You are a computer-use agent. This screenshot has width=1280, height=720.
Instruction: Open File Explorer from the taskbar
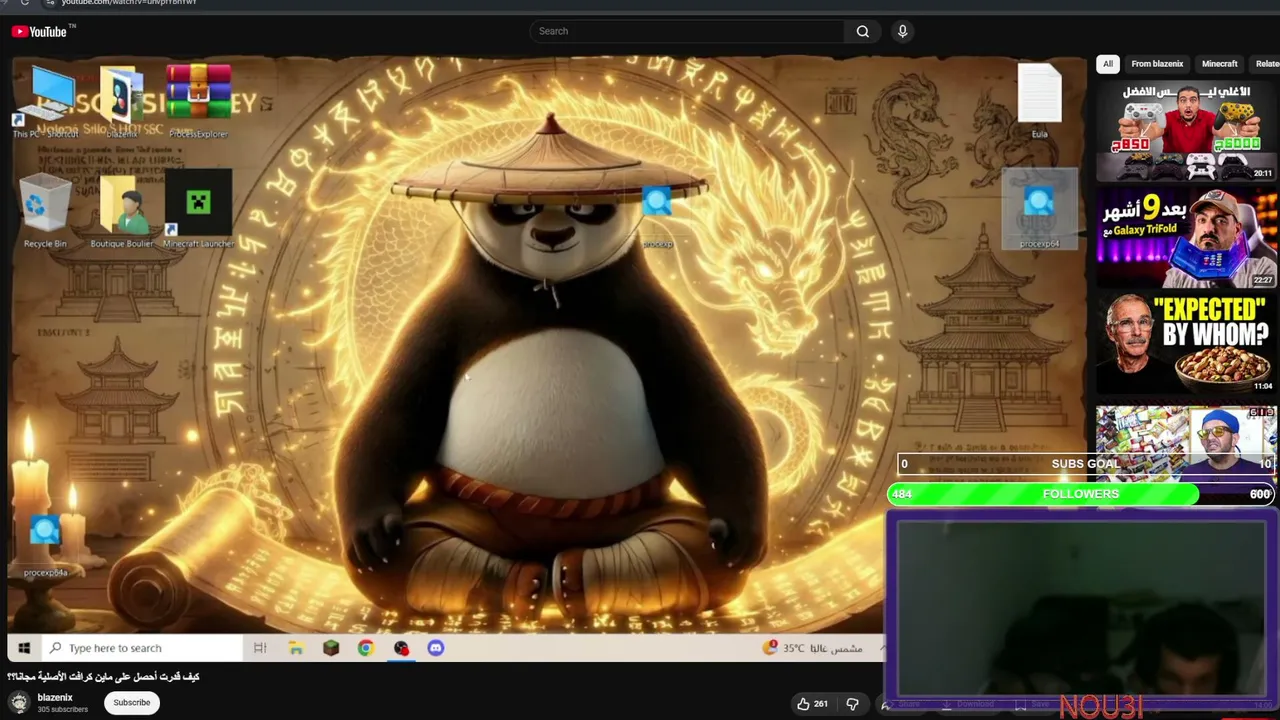click(296, 648)
